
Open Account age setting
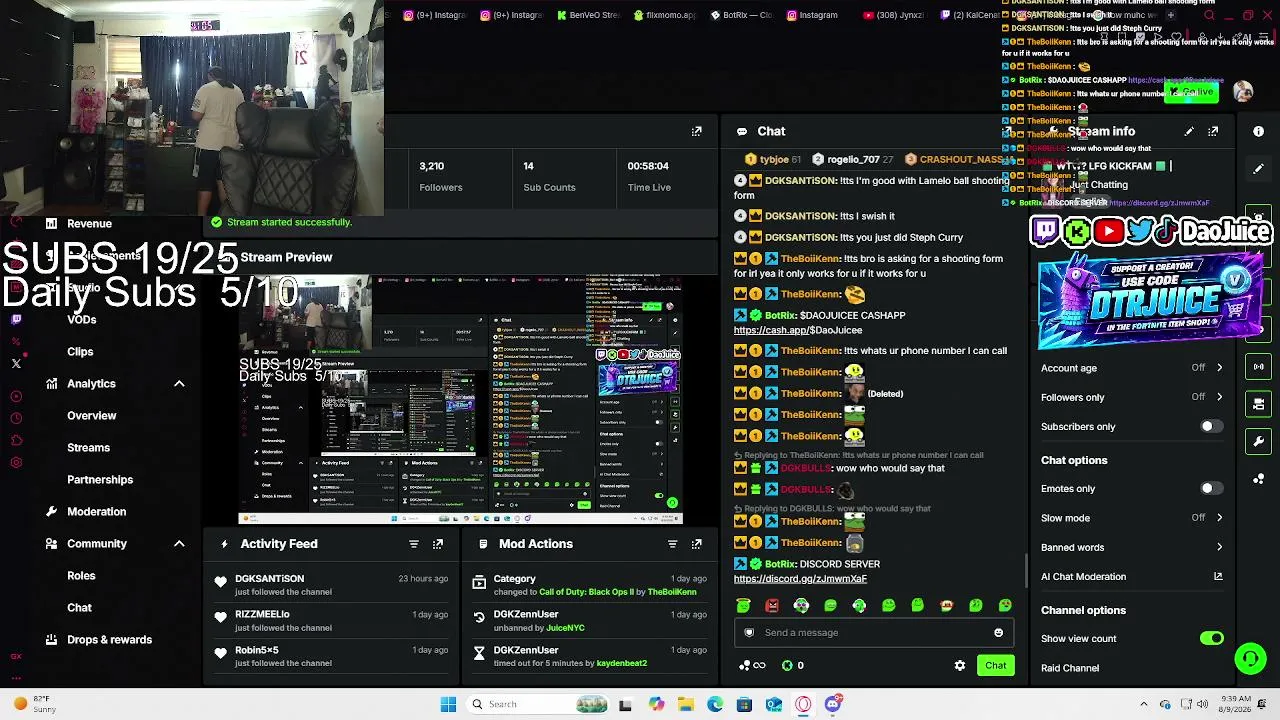[1132, 368]
